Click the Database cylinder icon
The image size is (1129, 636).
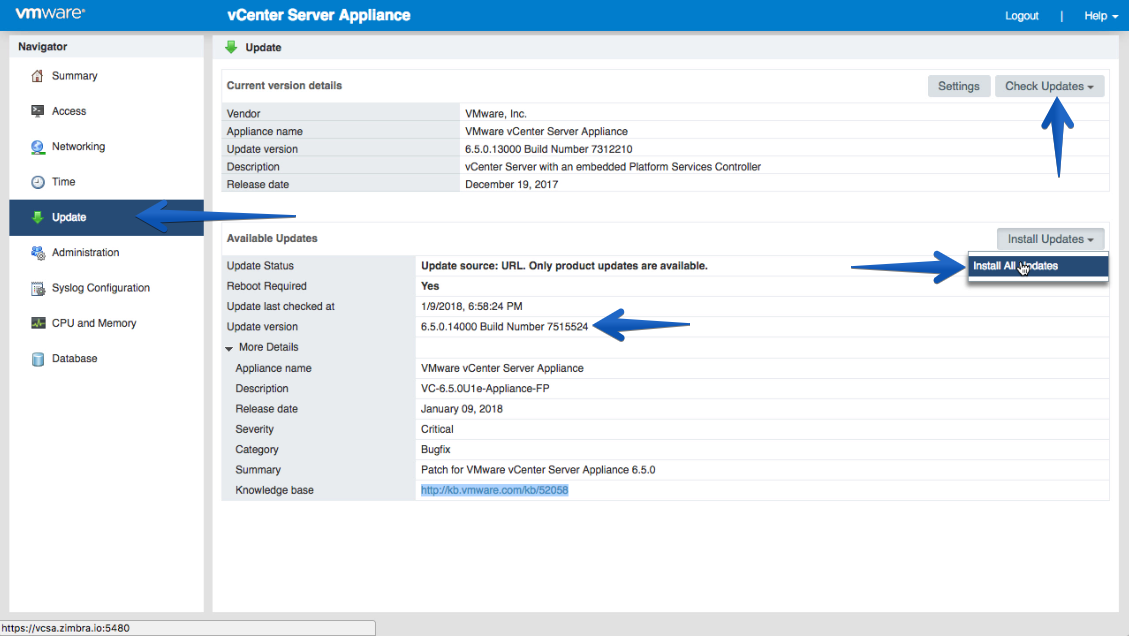pos(37,359)
